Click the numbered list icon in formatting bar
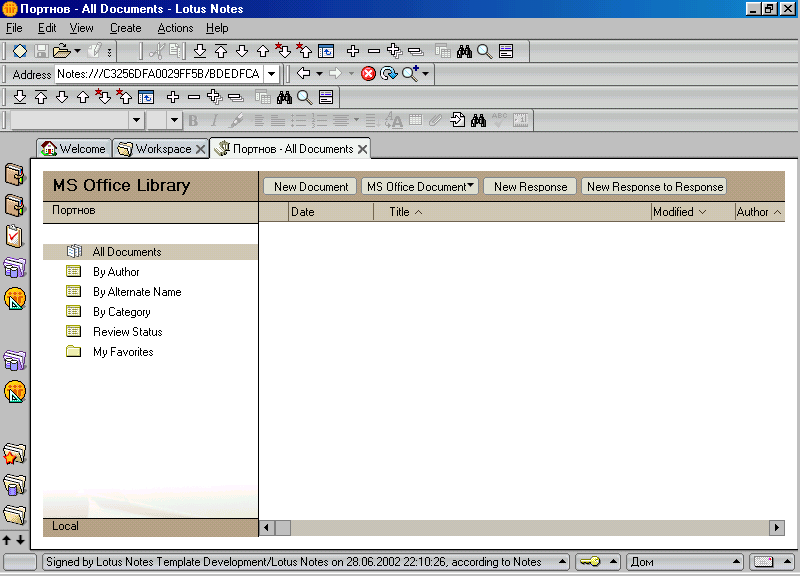 pyautogui.click(x=319, y=120)
